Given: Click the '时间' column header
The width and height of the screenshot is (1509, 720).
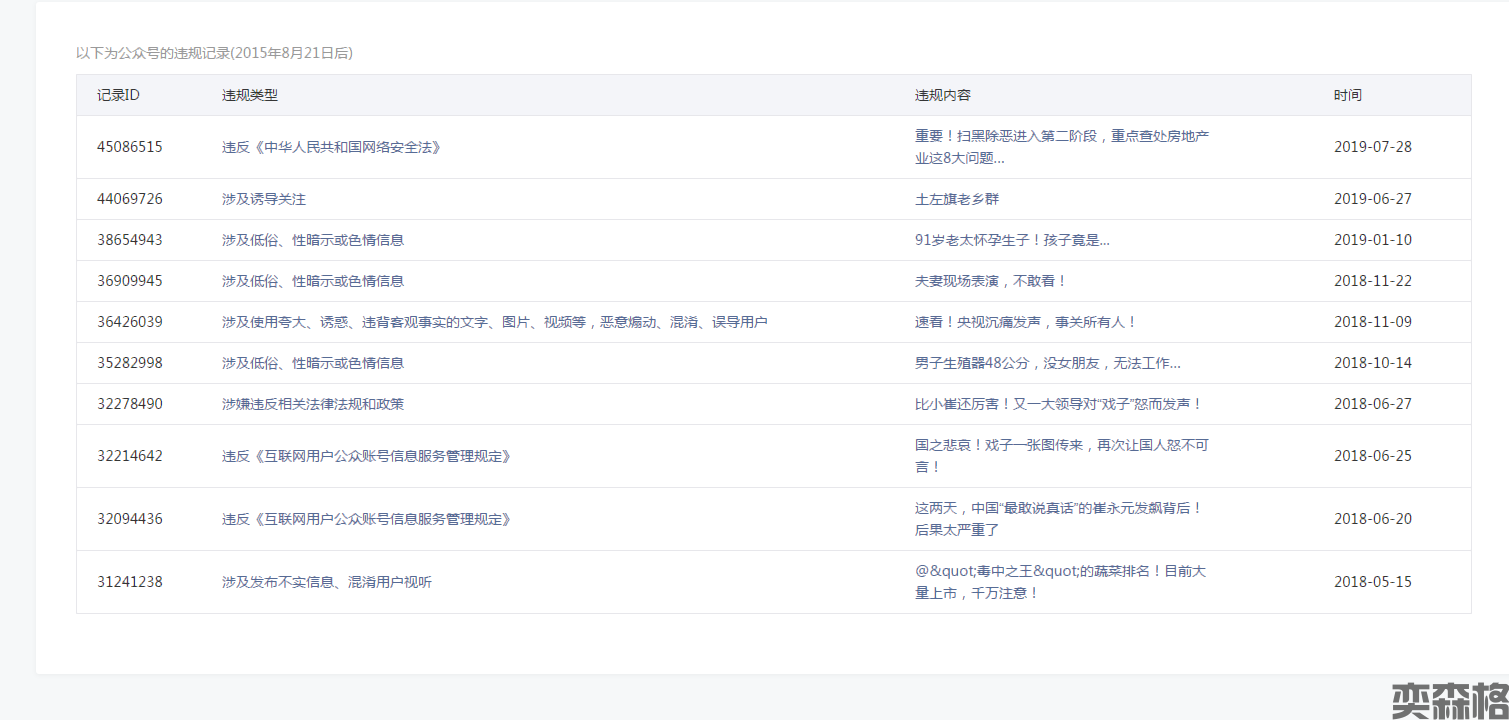Looking at the screenshot, I should pos(1347,95).
